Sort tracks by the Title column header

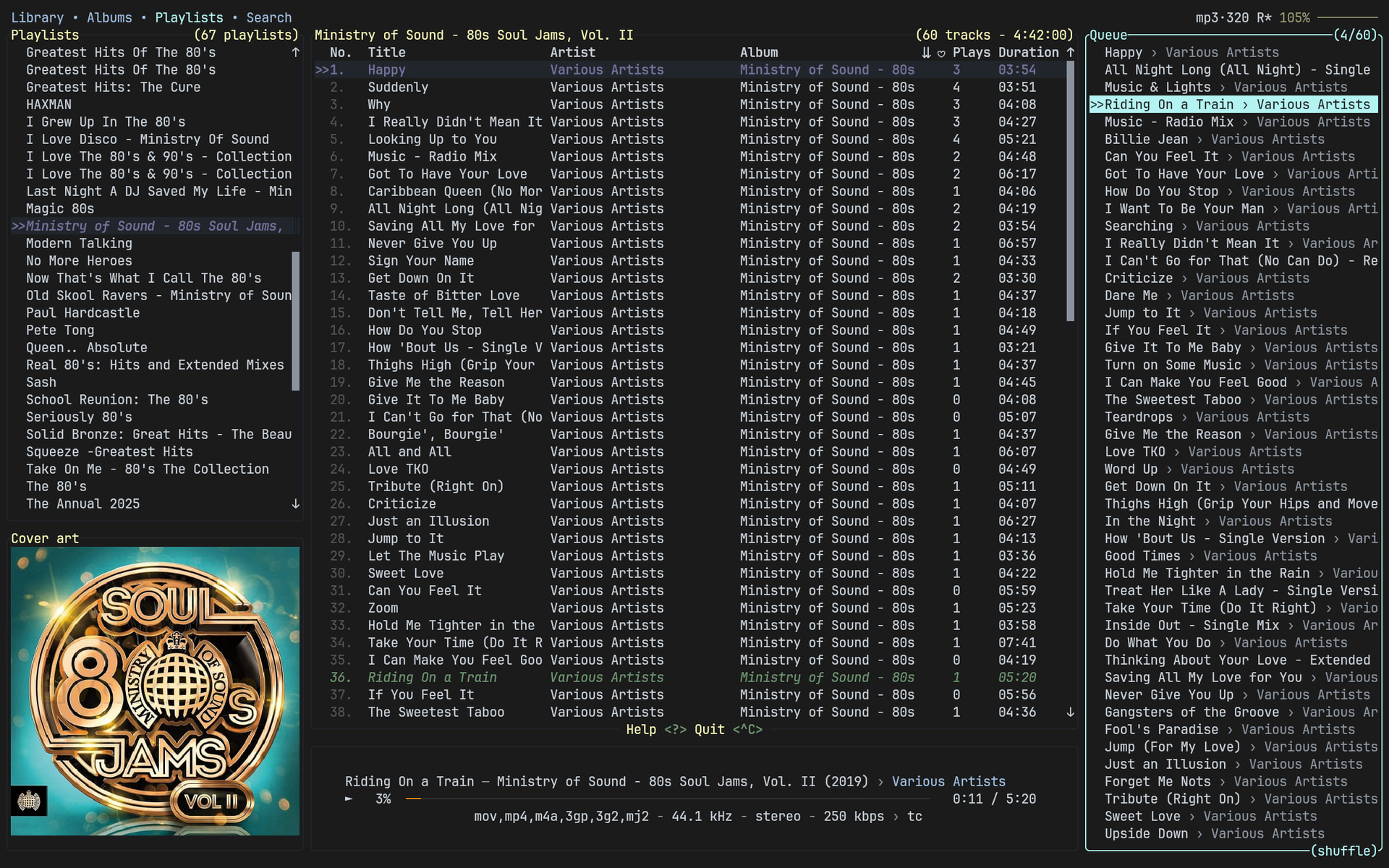[x=386, y=53]
